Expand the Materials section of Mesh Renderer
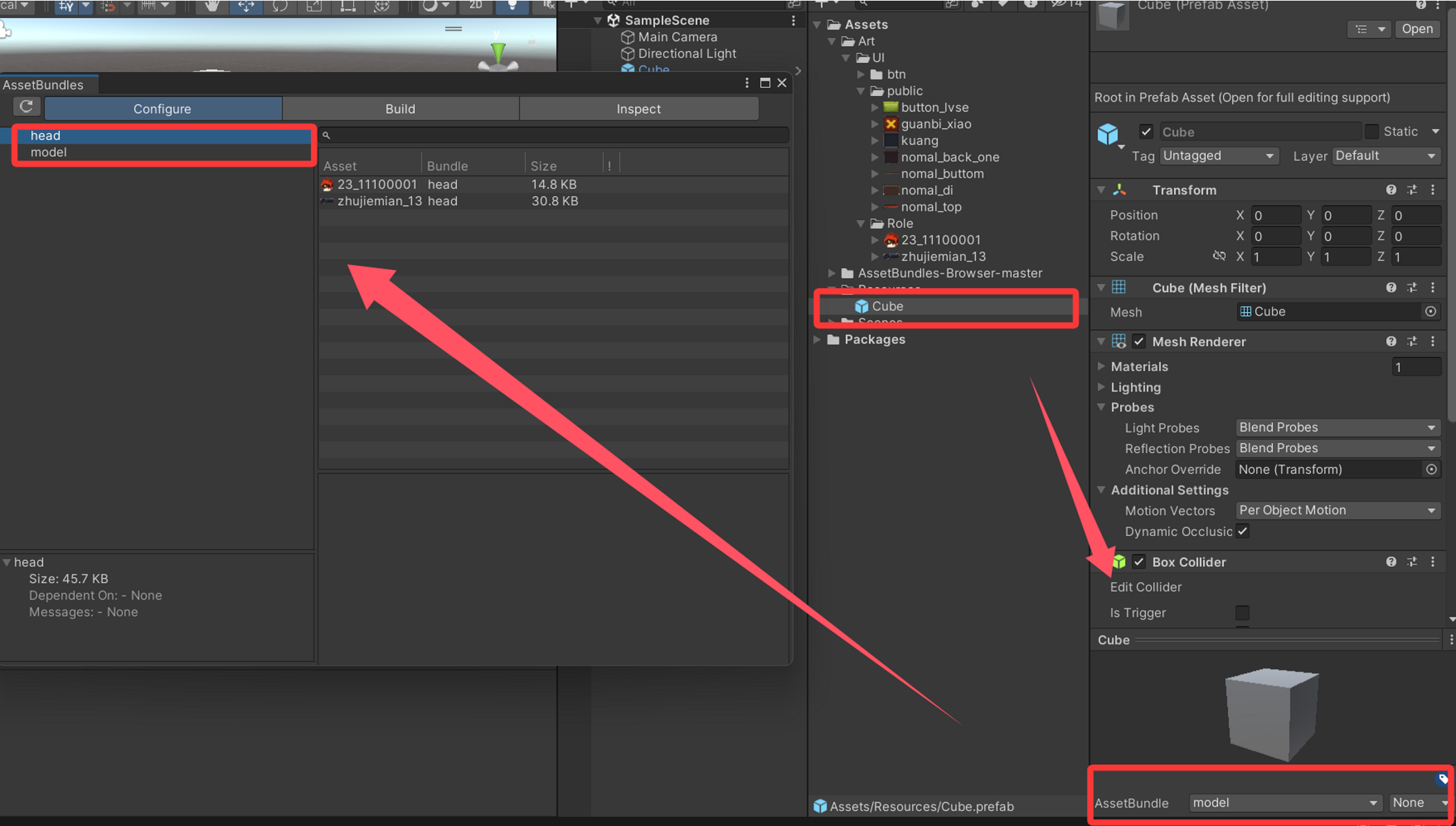1456x826 pixels. pos(1102,367)
